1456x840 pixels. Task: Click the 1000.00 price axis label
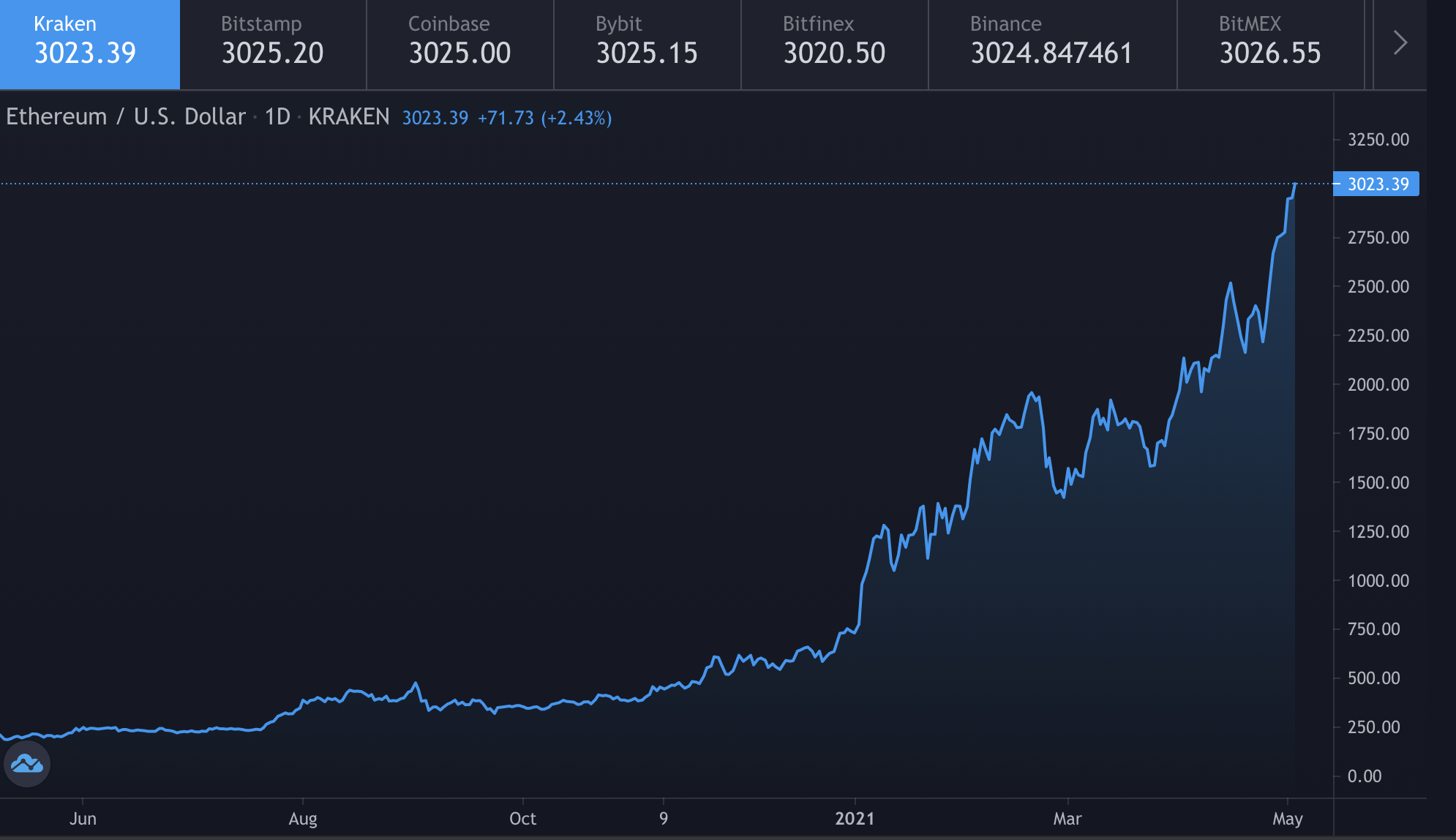pos(1378,580)
